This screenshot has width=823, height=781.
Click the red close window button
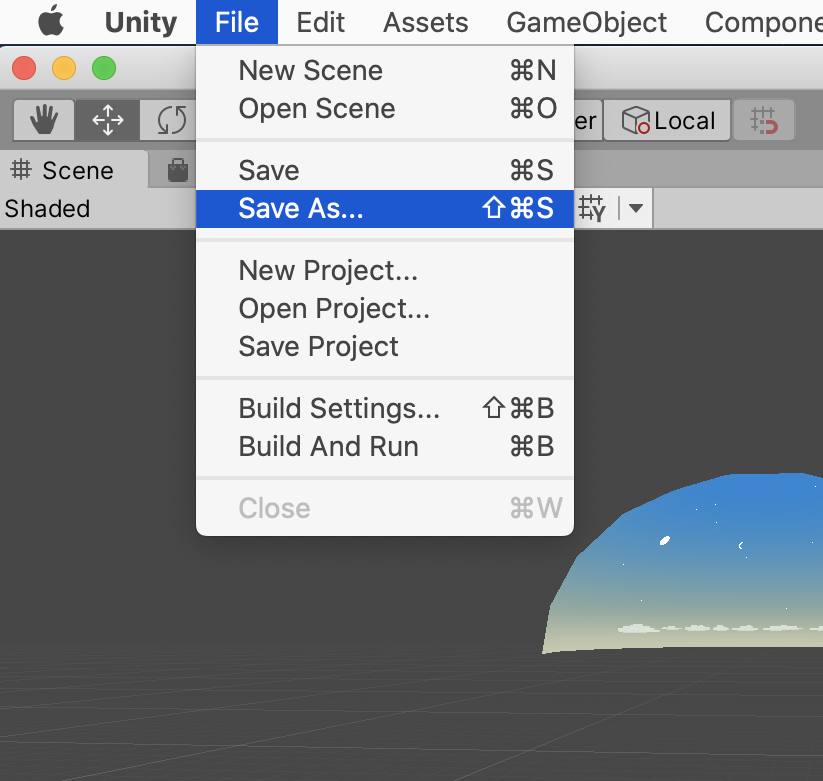(24, 68)
